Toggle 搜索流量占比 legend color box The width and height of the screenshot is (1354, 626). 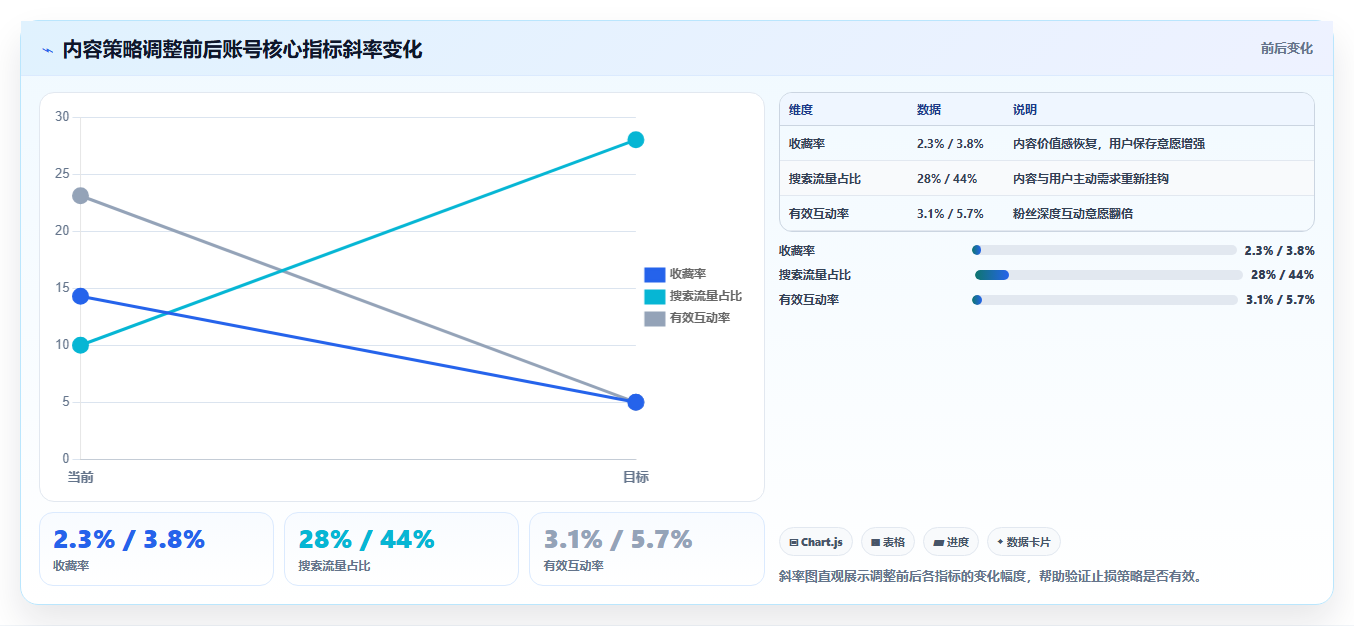click(655, 296)
